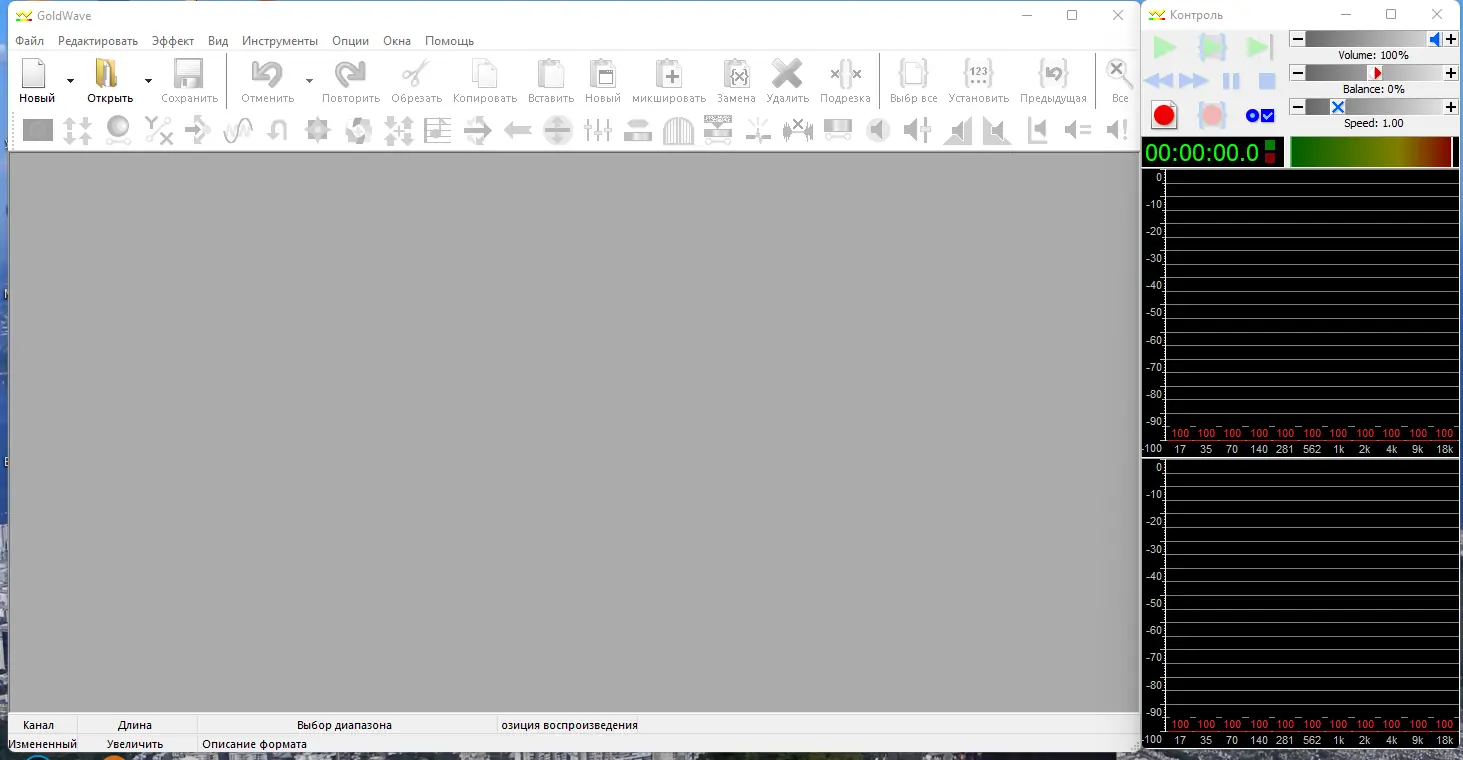
Task: Open the Редактировать menu
Action: (x=98, y=41)
